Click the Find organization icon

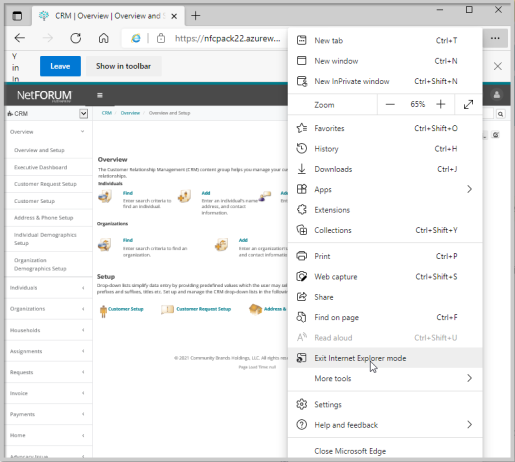coord(105,245)
